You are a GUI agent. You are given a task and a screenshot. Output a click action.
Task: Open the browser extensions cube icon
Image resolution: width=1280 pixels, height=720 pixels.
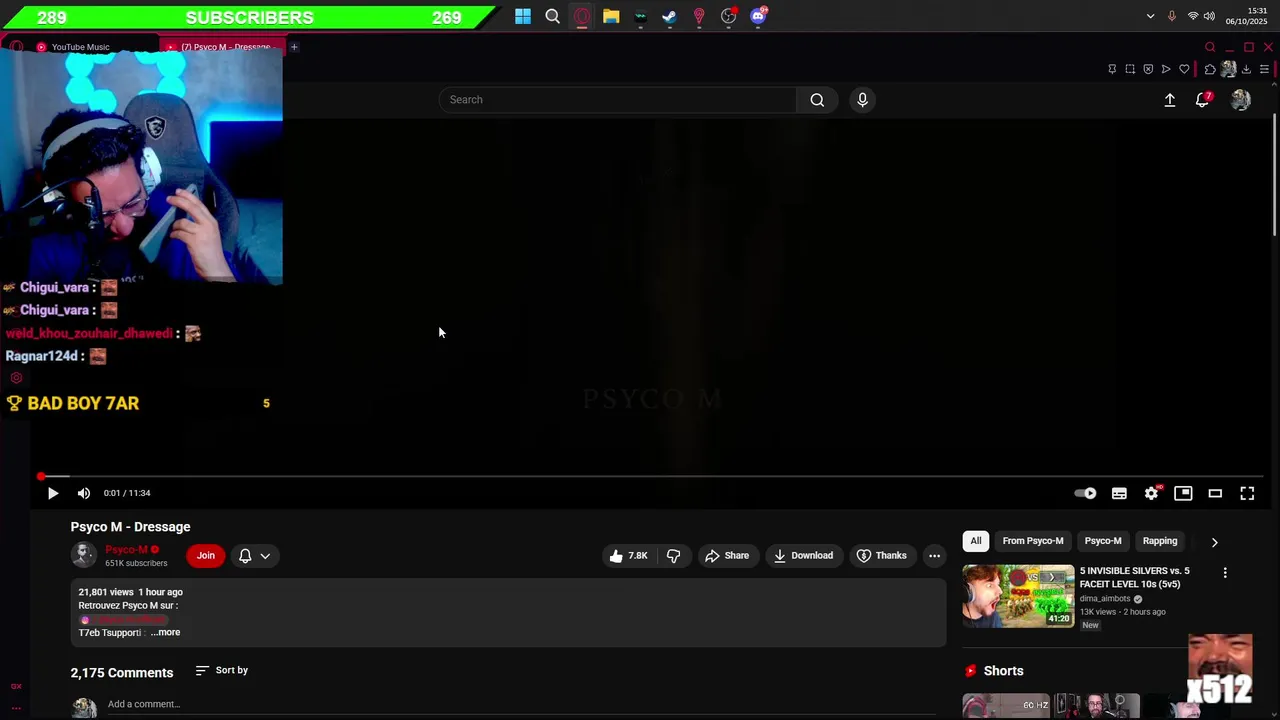pos(1210,69)
